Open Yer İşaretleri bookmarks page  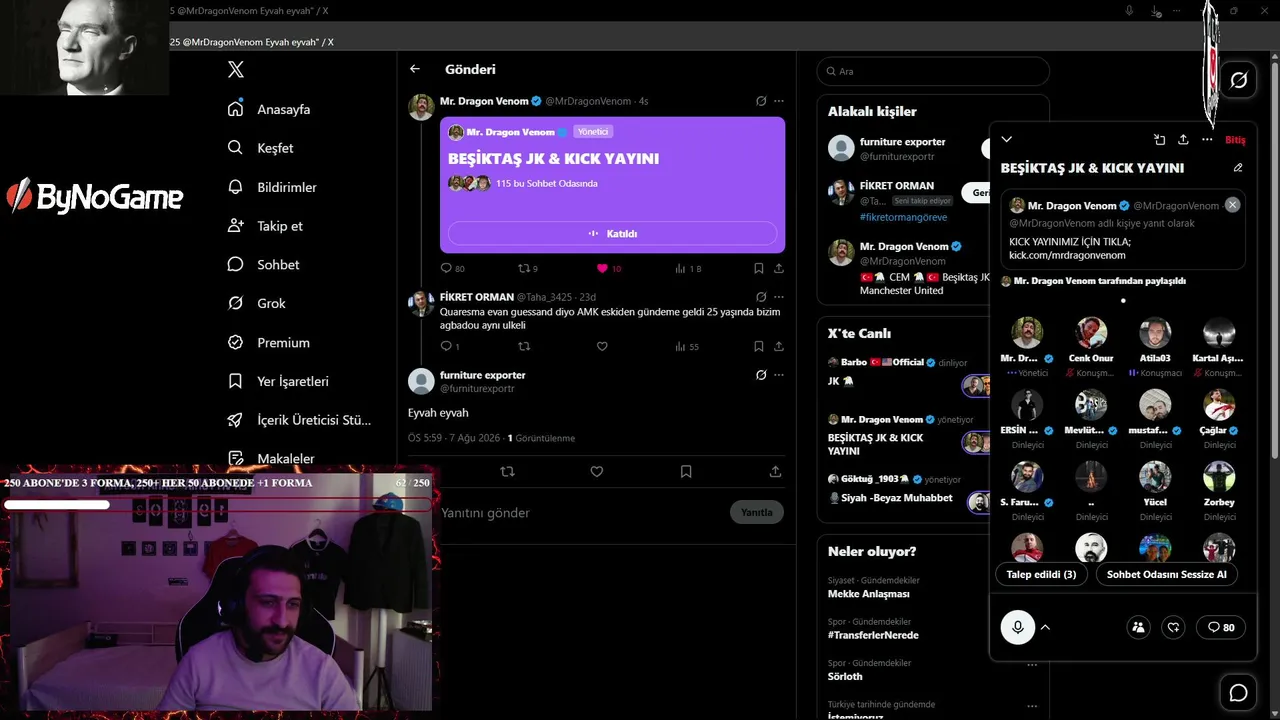point(278,381)
